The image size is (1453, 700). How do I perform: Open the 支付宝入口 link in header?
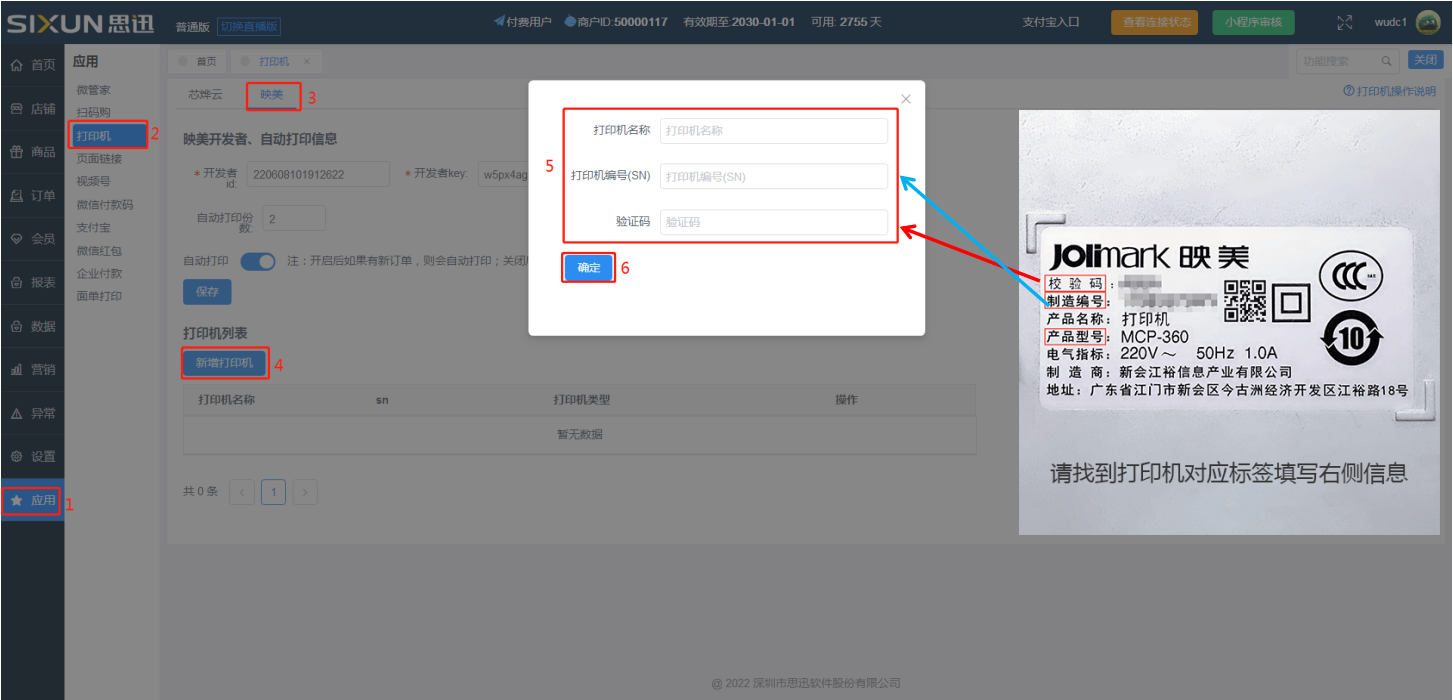1051,22
